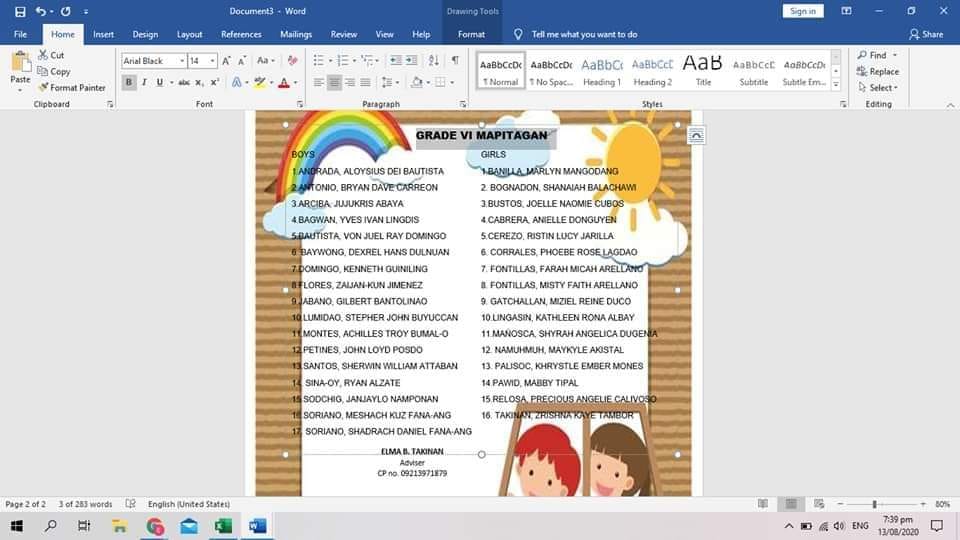Apply the red font color swatch

click(284, 82)
